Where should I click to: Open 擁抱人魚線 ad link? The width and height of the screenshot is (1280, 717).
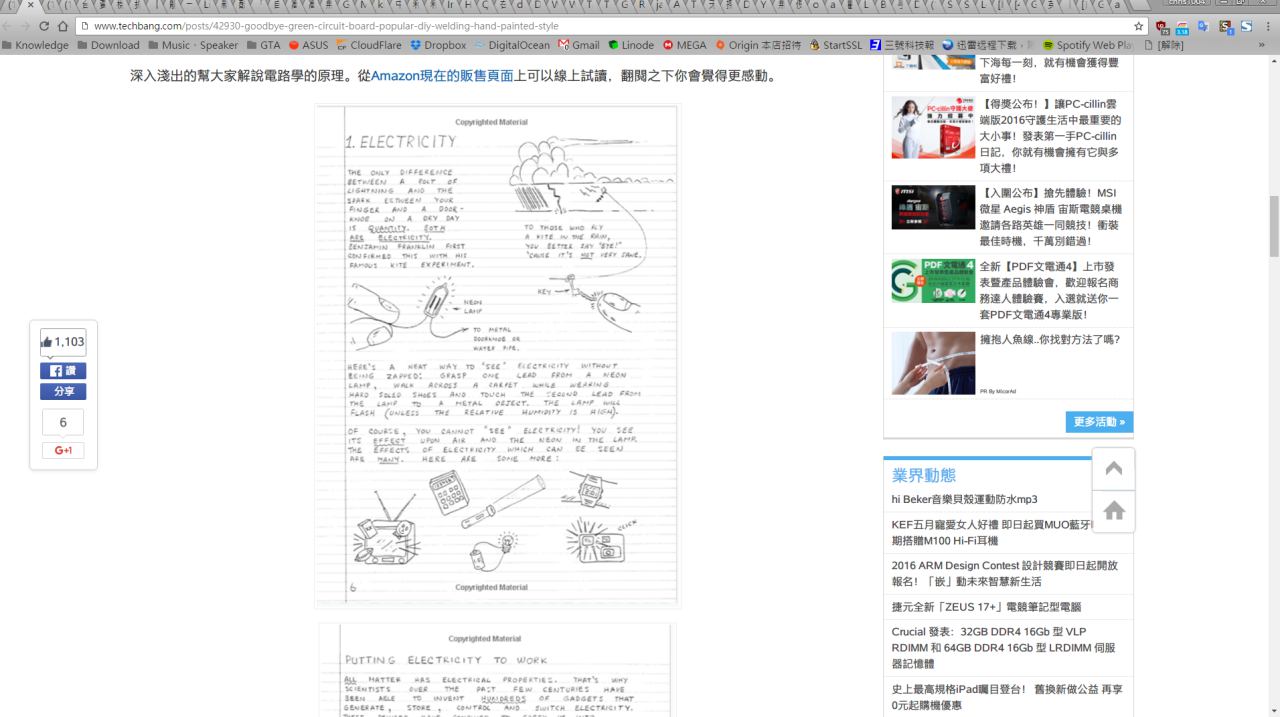point(1050,340)
